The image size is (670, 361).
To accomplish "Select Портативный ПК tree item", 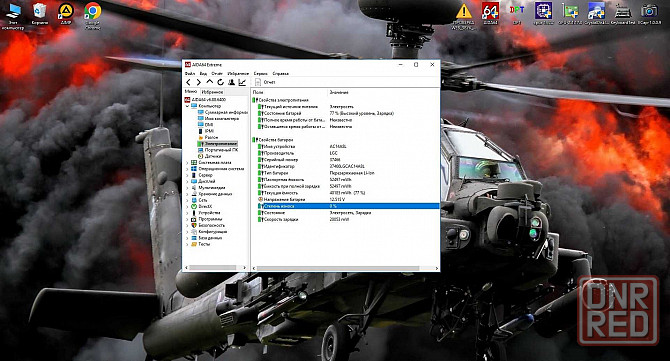I will 221,150.
